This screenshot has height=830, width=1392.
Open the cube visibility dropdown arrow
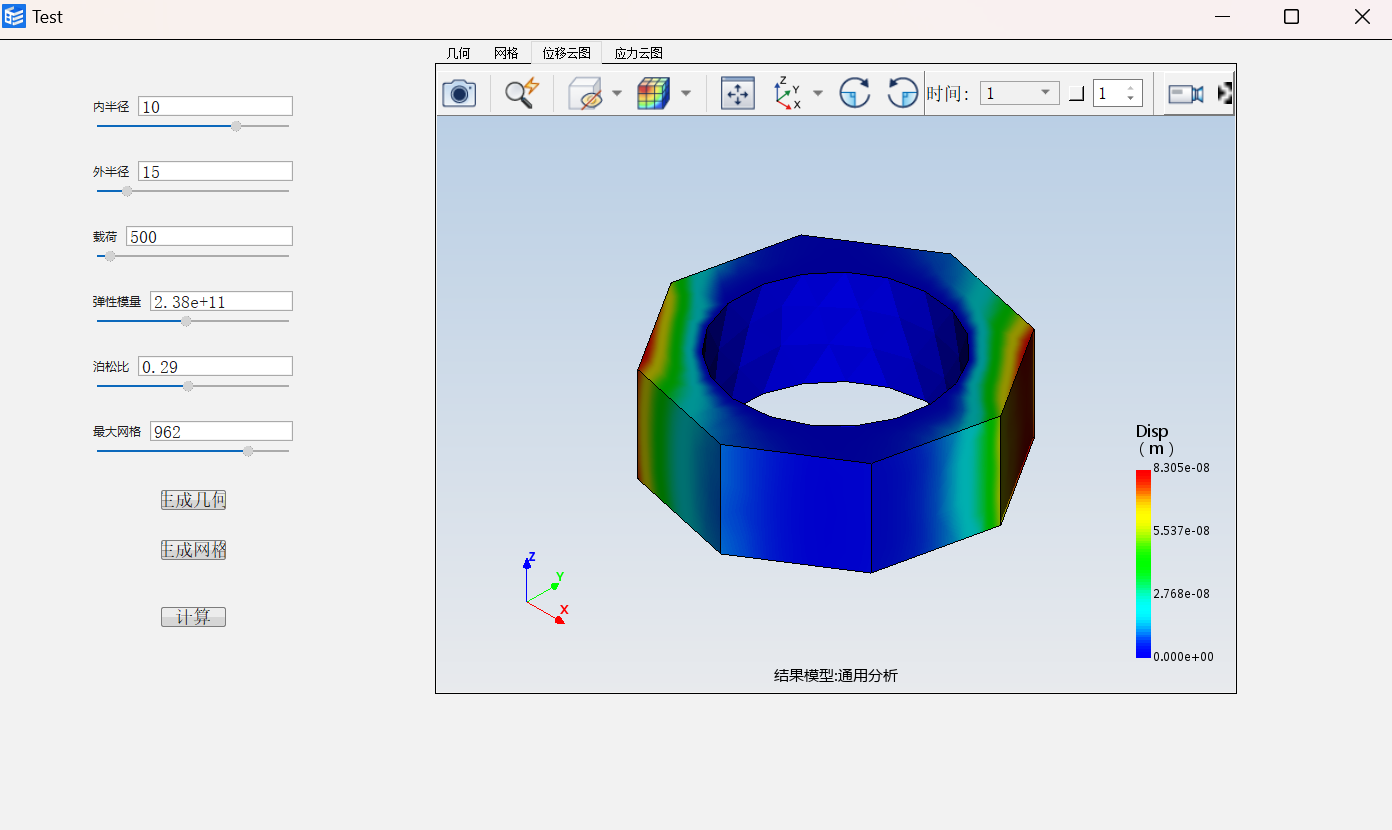coord(617,93)
